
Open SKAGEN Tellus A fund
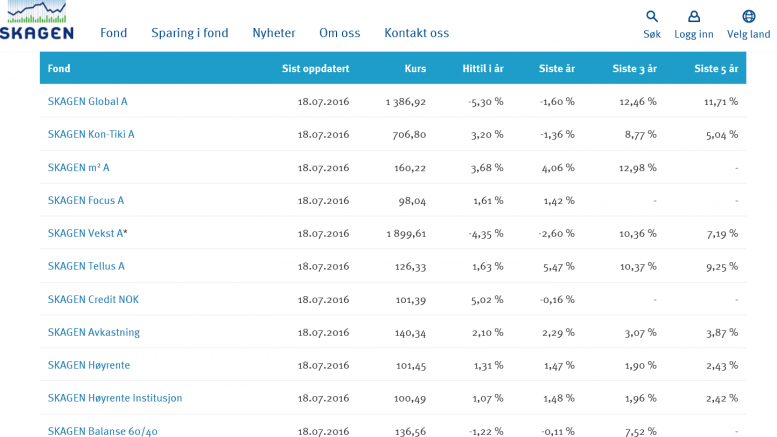click(x=86, y=266)
